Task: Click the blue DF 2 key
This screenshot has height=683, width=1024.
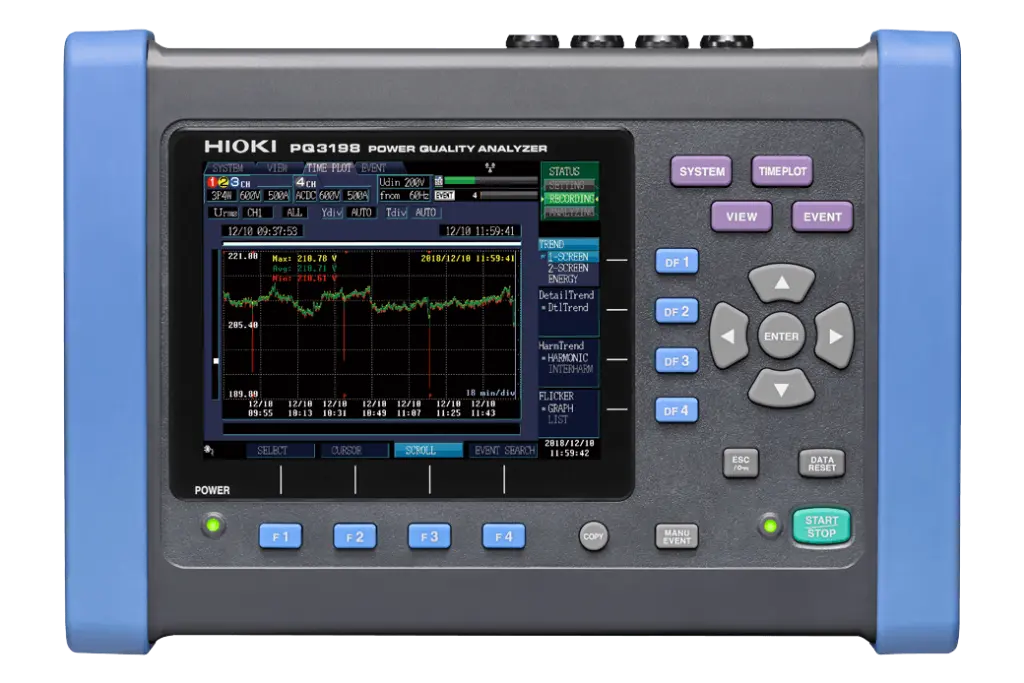Action: click(677, 311)
